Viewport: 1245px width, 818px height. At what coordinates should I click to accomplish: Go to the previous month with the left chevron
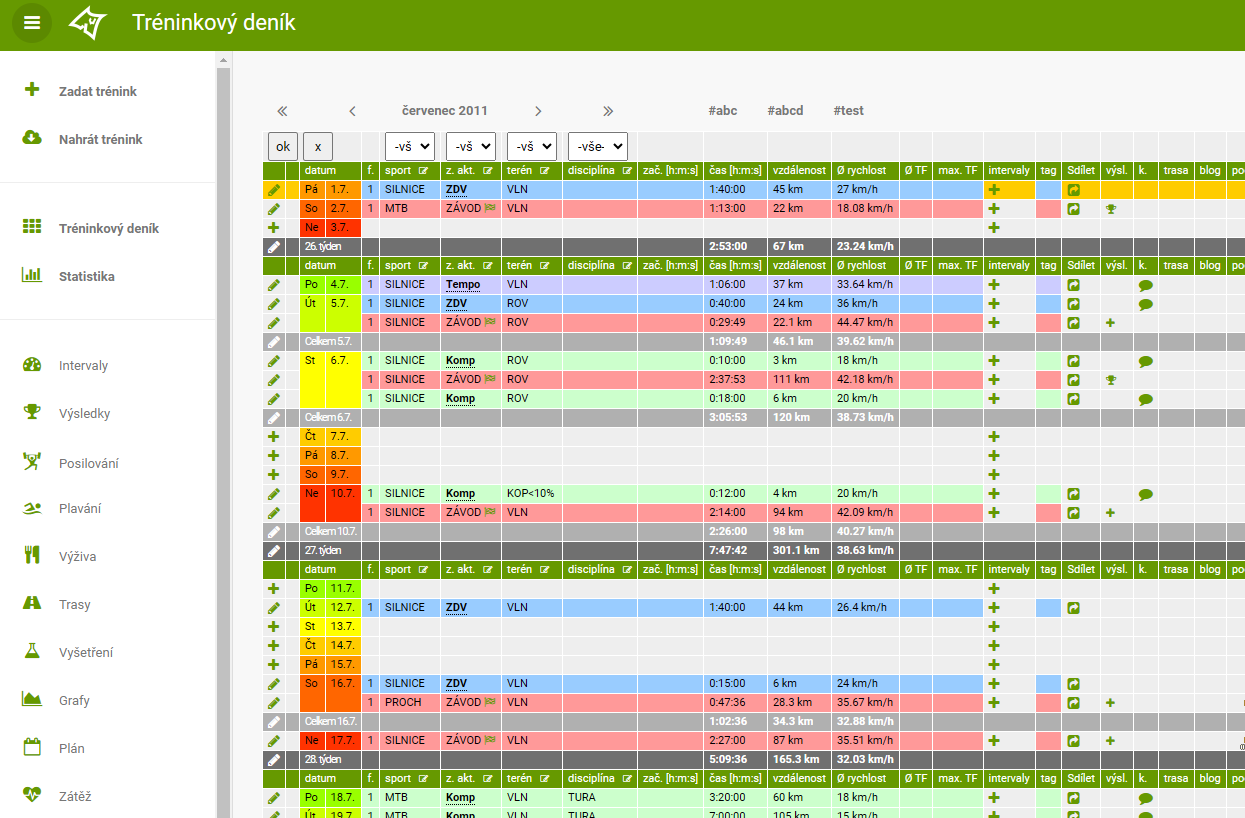click(x=352, y=111)
